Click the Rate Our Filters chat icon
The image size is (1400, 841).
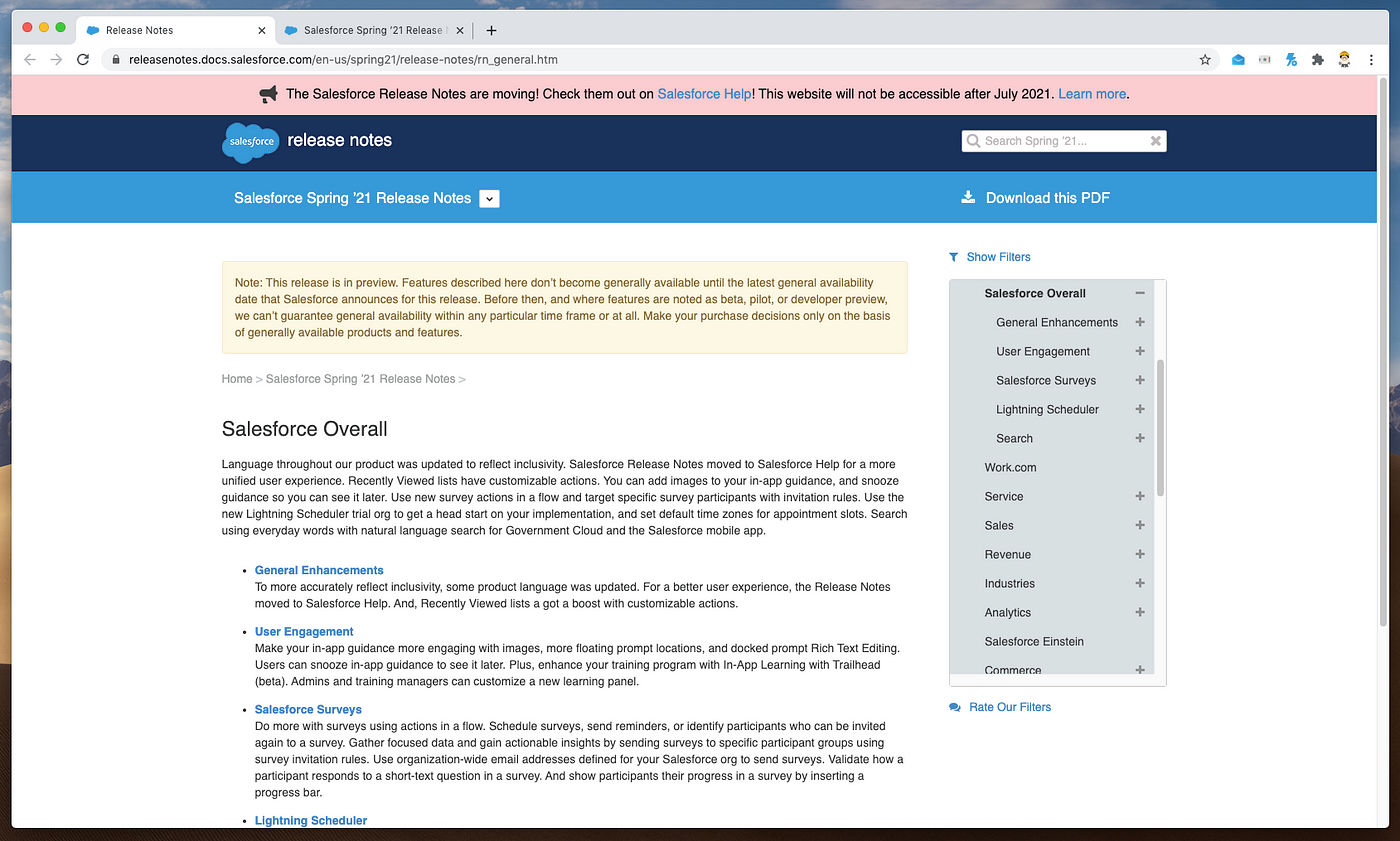pos(955,707)
